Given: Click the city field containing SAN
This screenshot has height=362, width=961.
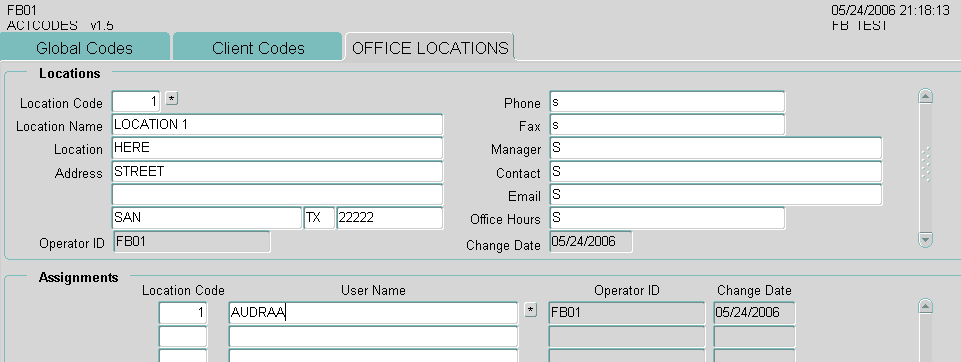Looking at the screenshot, I should coord(207,218).
